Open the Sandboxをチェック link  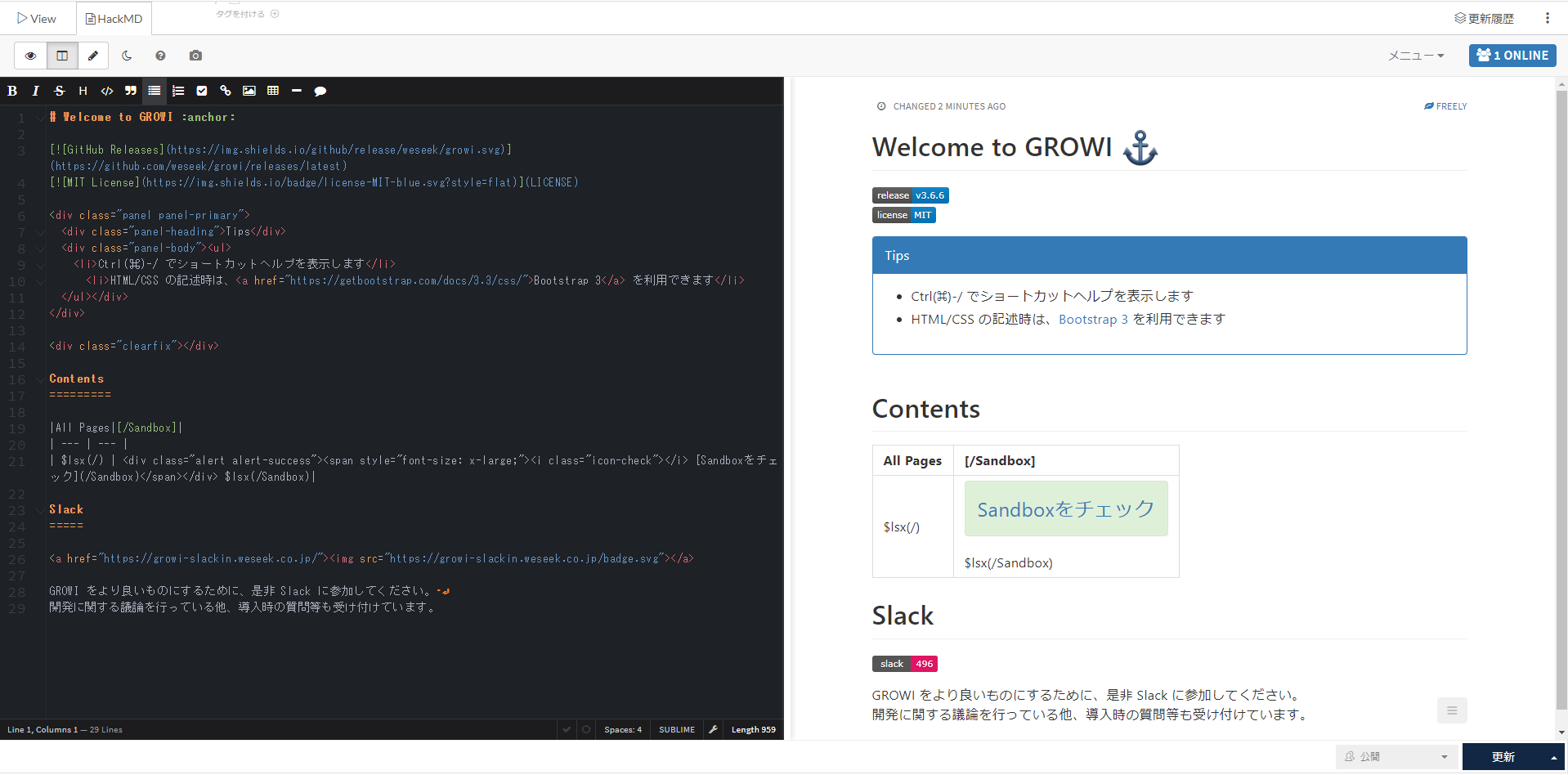[x=1066, y=509]
